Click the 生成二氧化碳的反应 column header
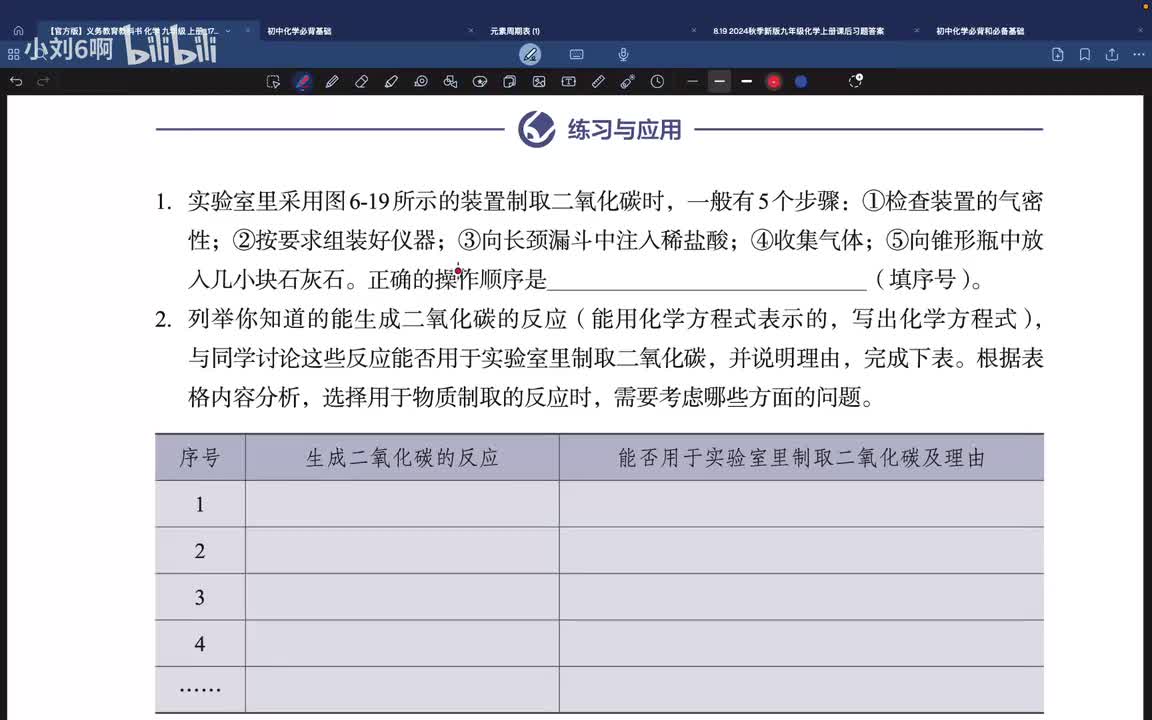Screen dimensions: 1152x720 (x=402, y=458)
